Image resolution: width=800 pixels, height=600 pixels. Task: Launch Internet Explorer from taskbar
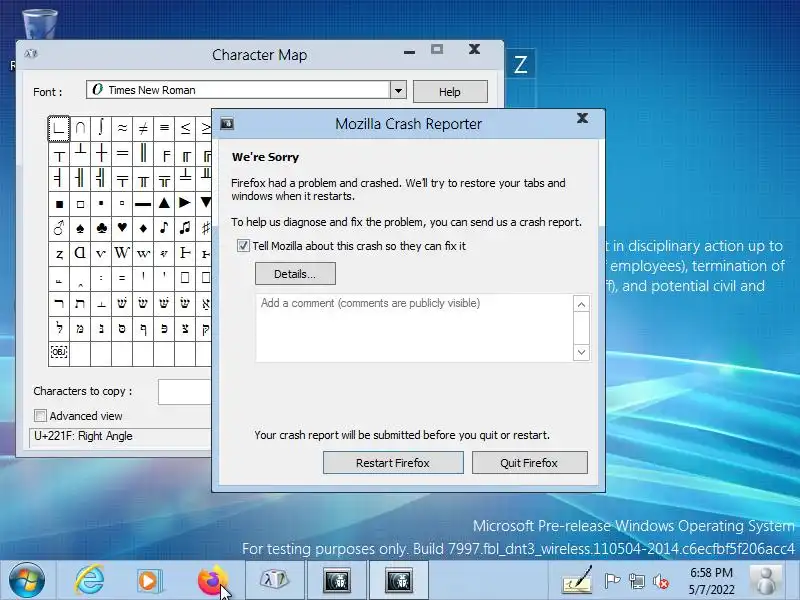[x=89, y=580]
